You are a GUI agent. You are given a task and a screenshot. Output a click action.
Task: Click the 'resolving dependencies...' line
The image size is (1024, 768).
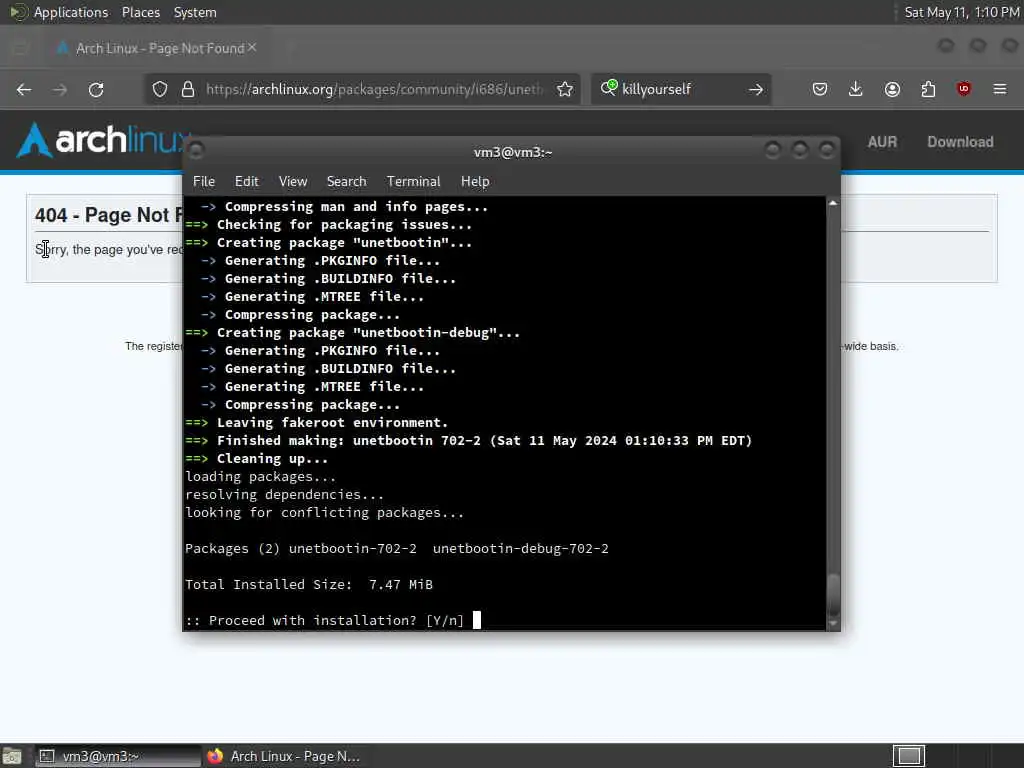tap(285, 494)
